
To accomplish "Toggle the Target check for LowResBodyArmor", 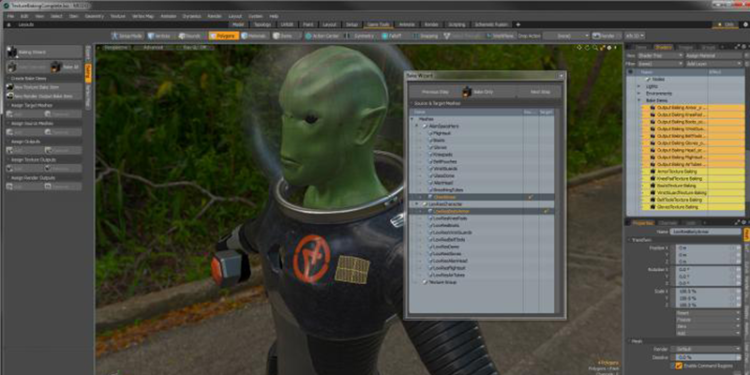I will pyautogui.click(x=546, y=211).
